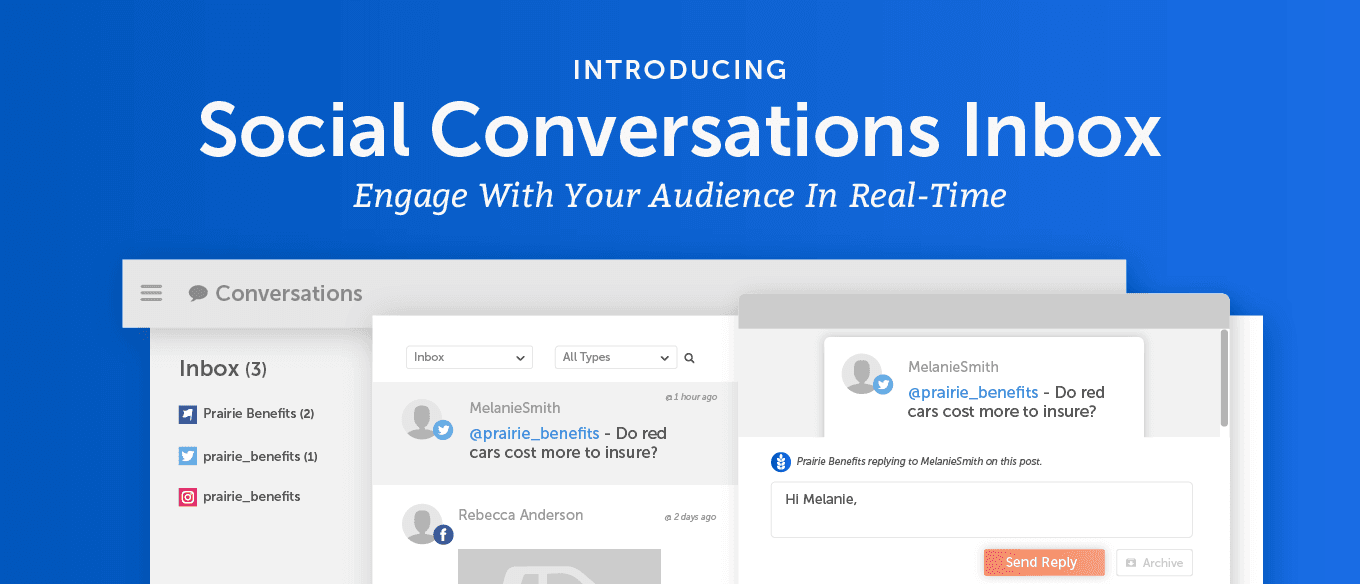Select prairie_benefits (1) Twitter inbox
The height and width of the screenshot is (584, 1360).
248,456
